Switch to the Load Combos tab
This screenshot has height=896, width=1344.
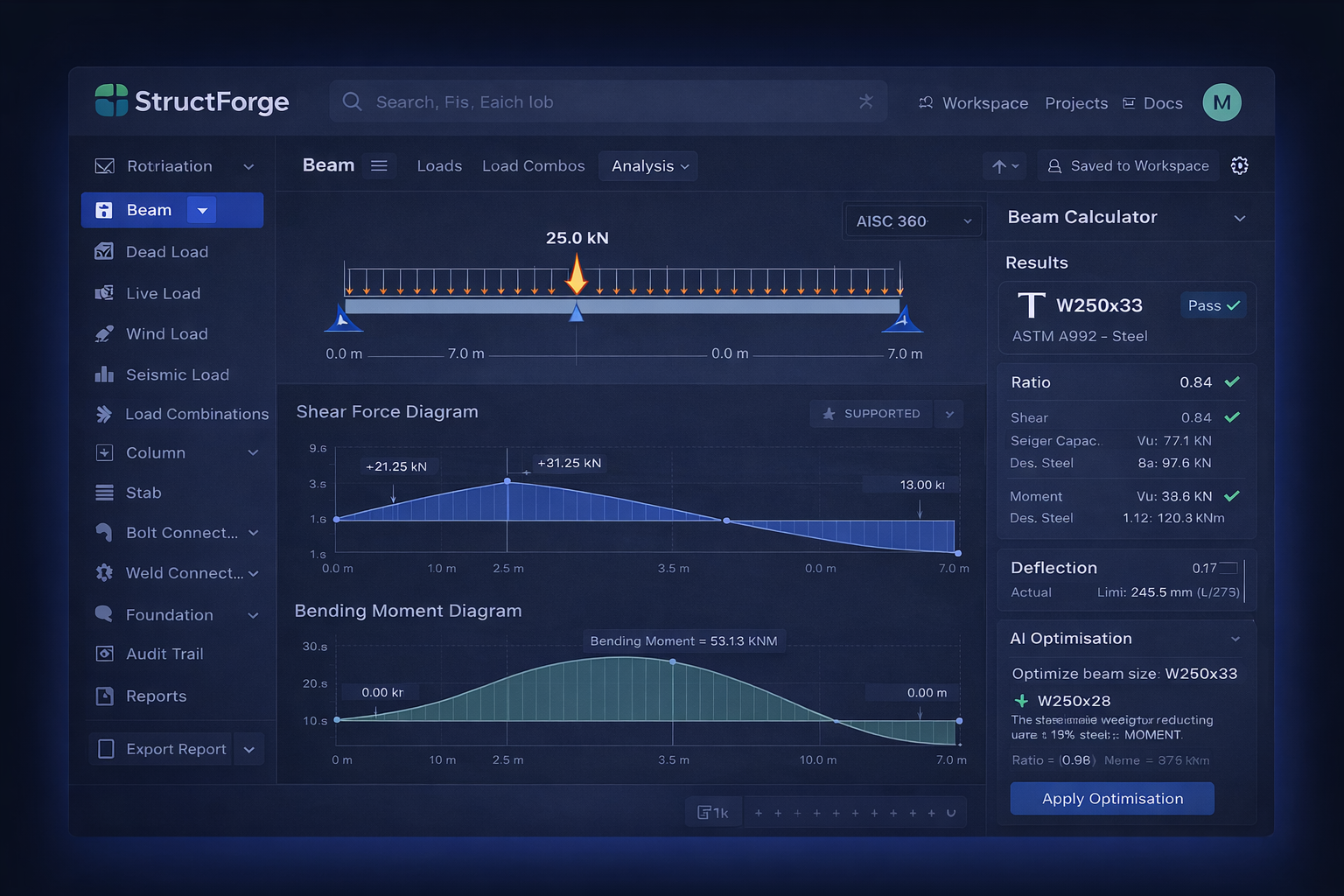click(533, 165)
